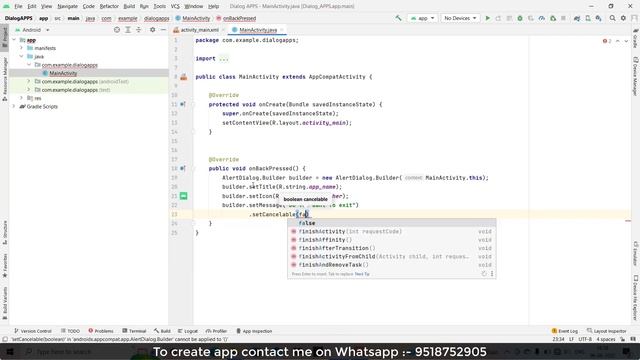Open the VCS menu
This screenshot has height=360, width=640.
175,6
